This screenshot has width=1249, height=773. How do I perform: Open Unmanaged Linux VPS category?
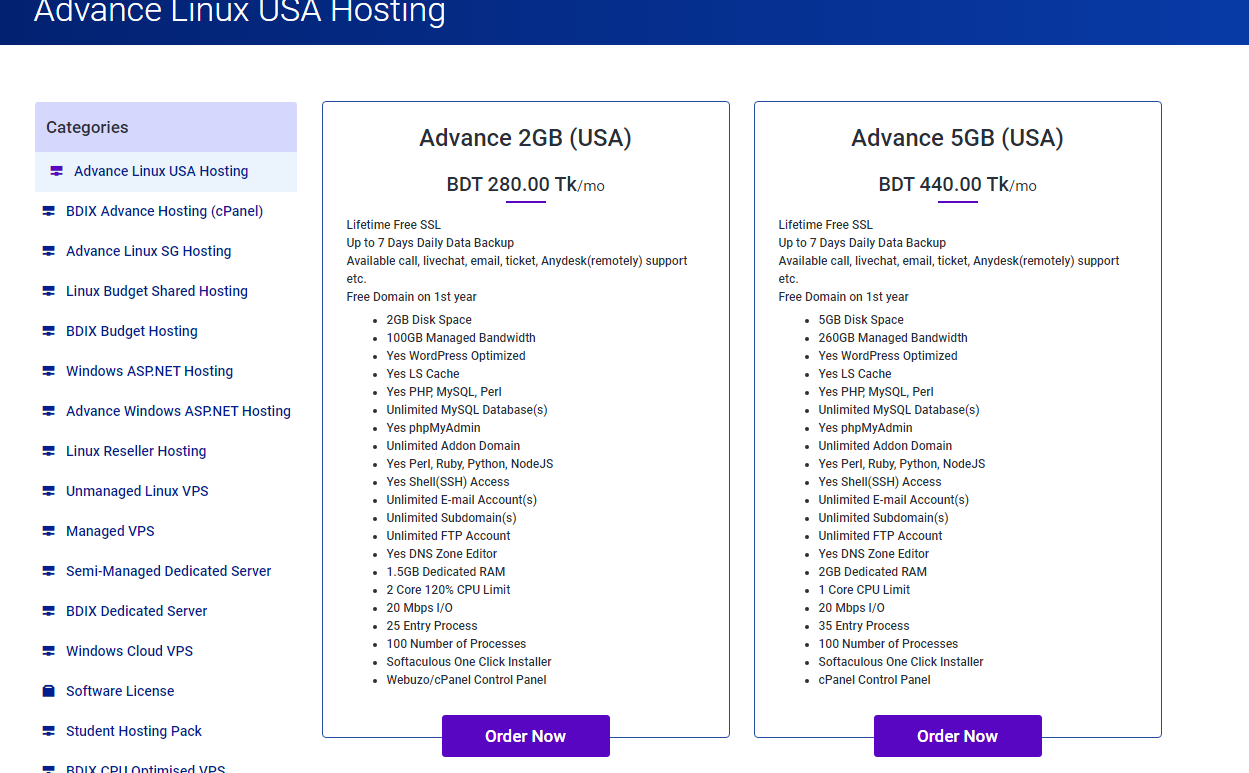[x=137, y=491]
